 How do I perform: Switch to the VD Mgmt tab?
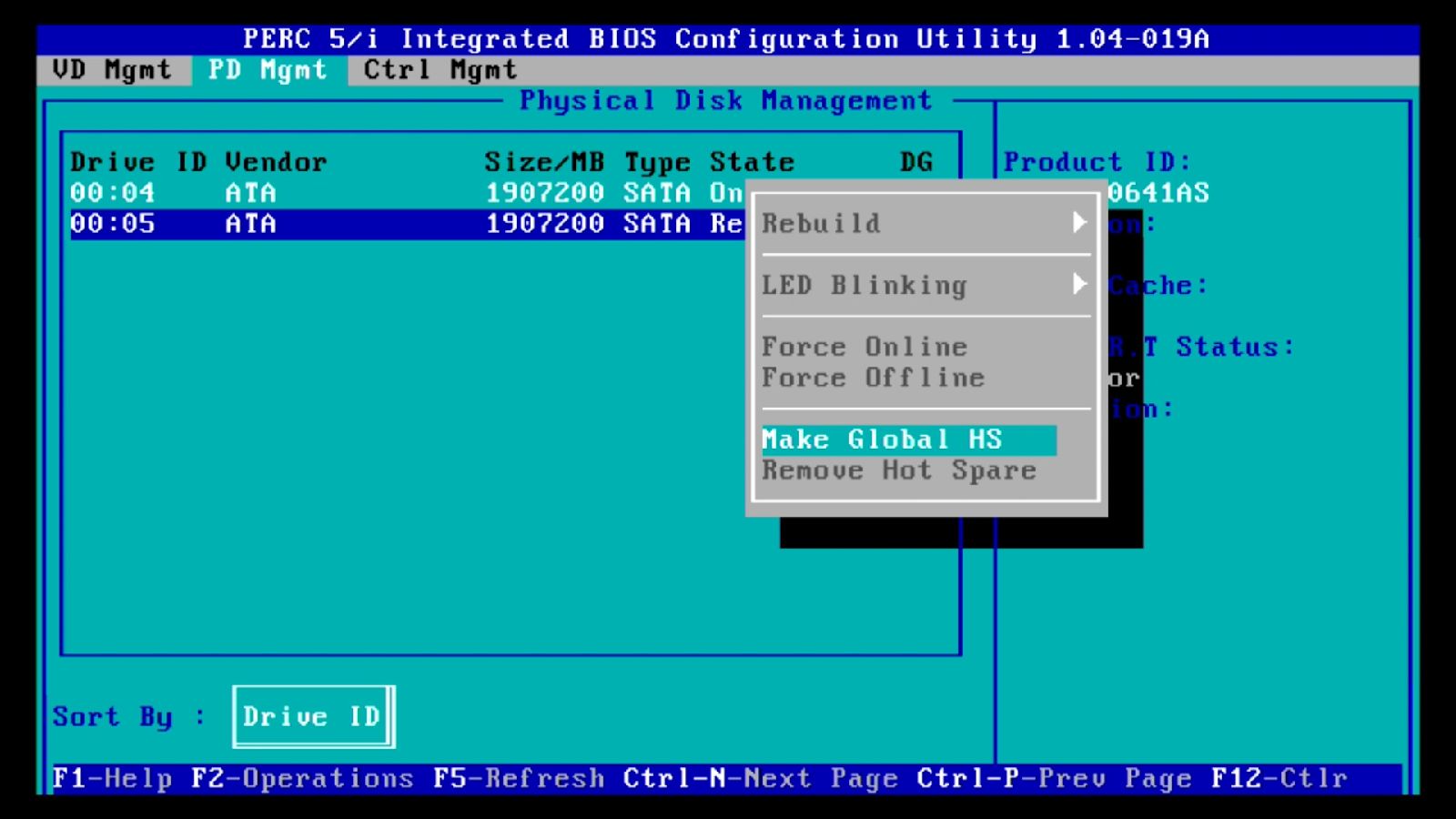(111, 70)
